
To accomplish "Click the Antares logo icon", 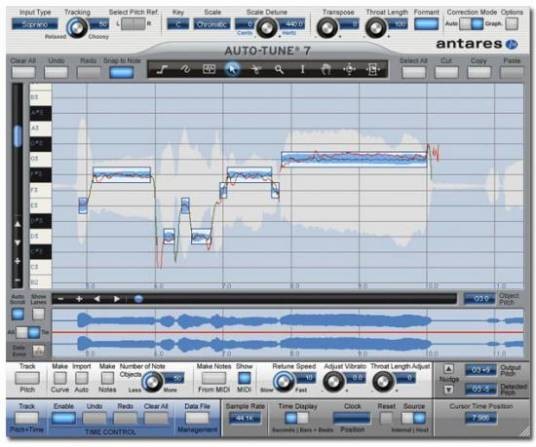I will 512,44.
